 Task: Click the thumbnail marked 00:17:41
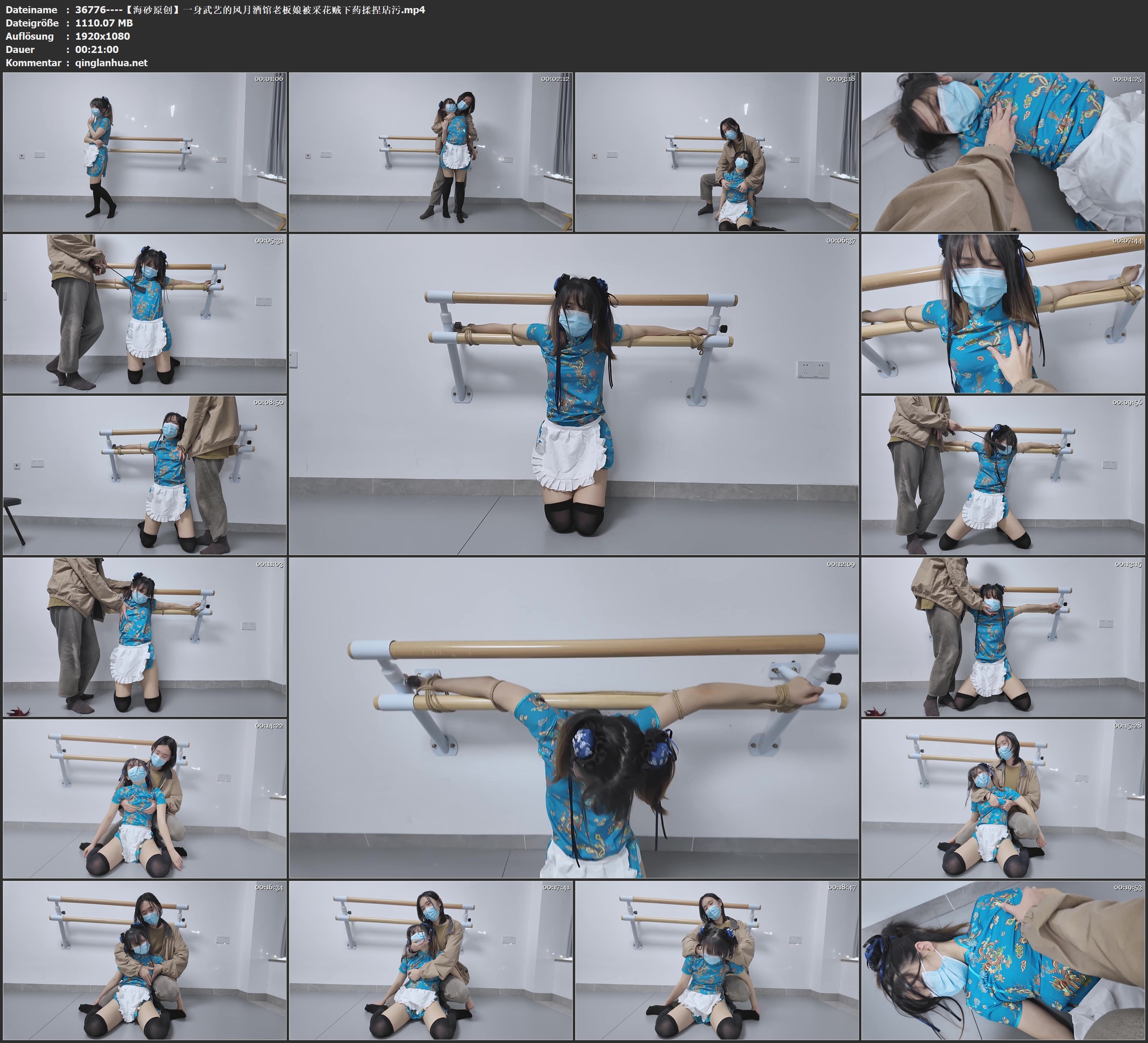pos(431,960)
